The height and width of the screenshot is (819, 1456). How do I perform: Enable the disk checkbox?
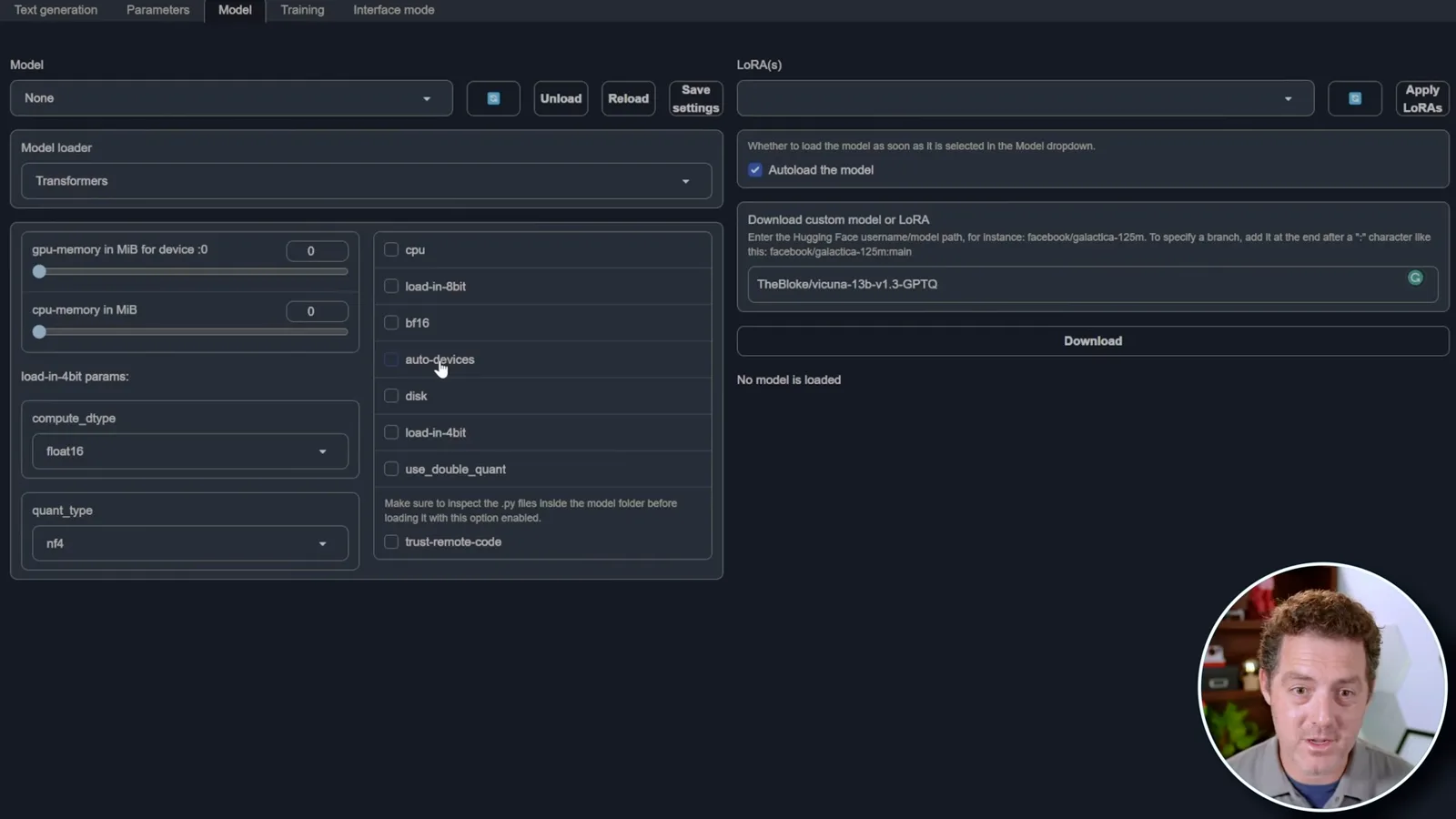391,396
